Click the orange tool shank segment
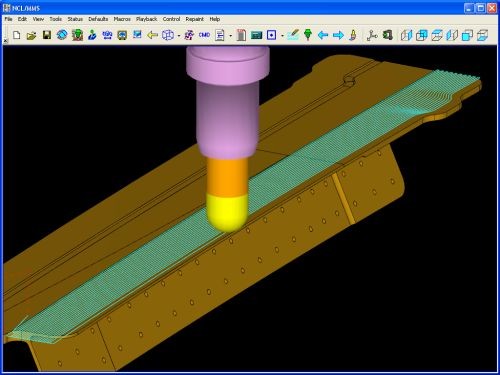The width and height of the screenshot is (500, 375). click(228, 176)
